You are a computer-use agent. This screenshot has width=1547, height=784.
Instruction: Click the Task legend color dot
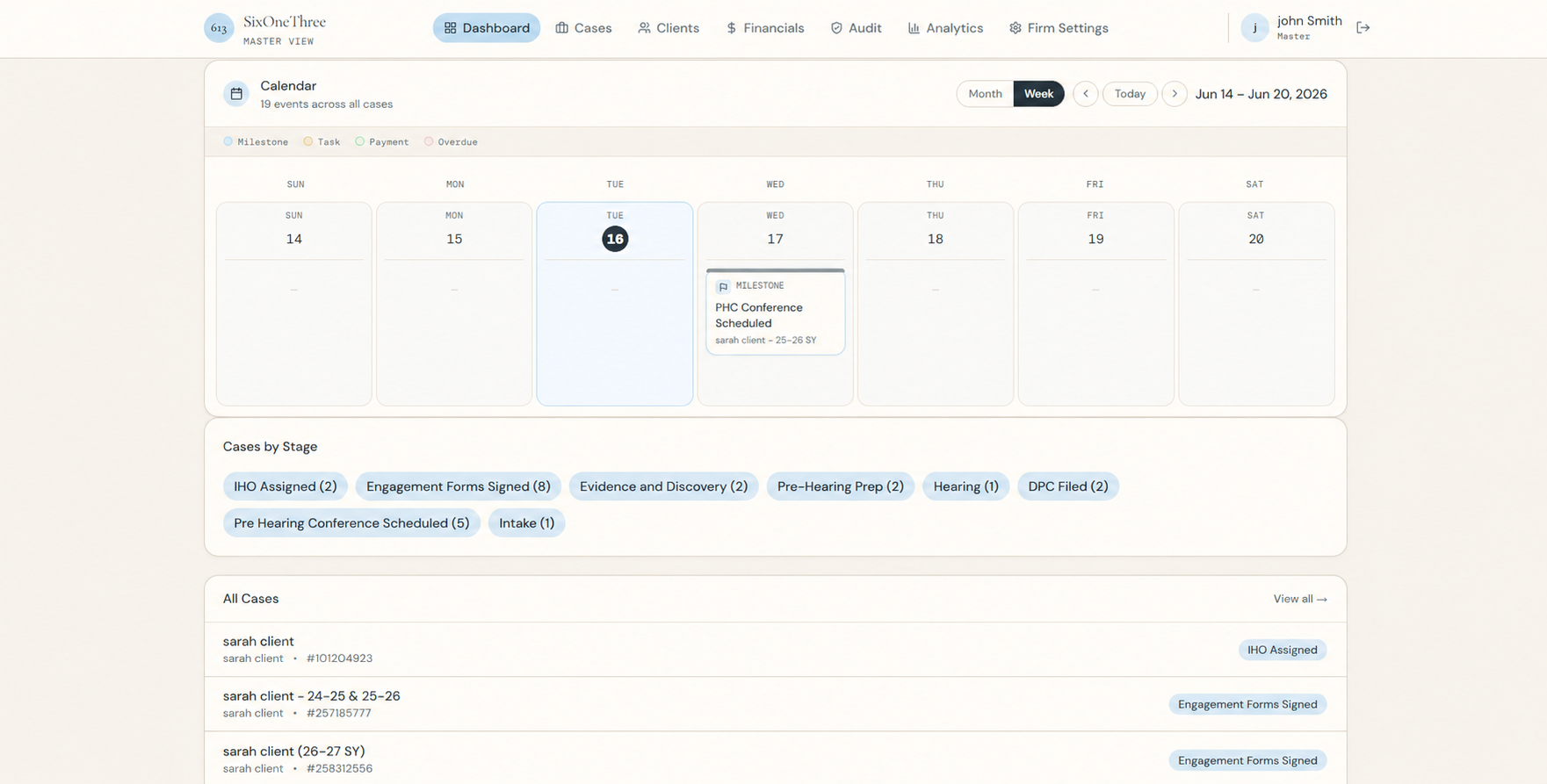[308, 141]
